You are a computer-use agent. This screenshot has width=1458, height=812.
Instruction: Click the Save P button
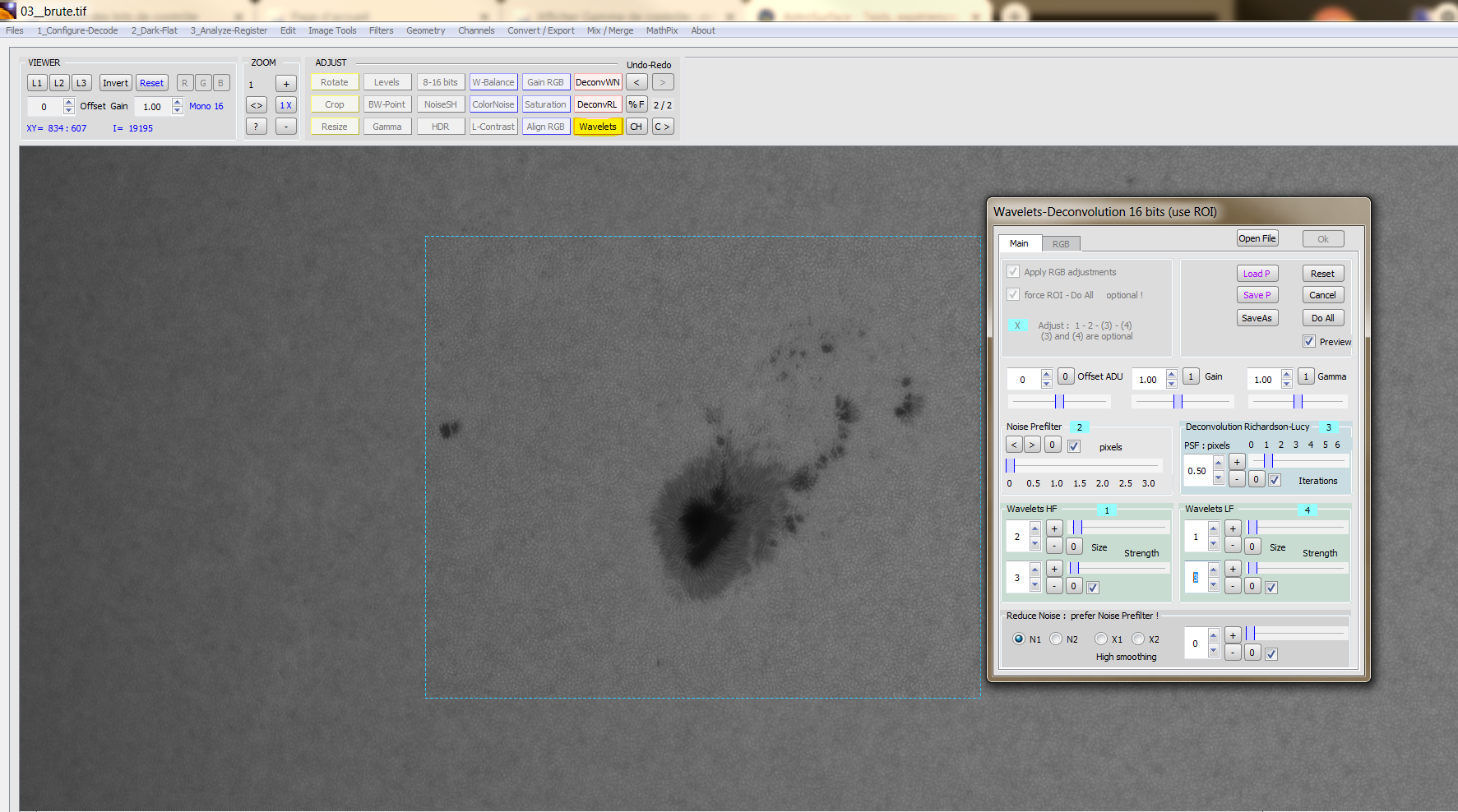pyautogui.click(x=1257, y=295)
